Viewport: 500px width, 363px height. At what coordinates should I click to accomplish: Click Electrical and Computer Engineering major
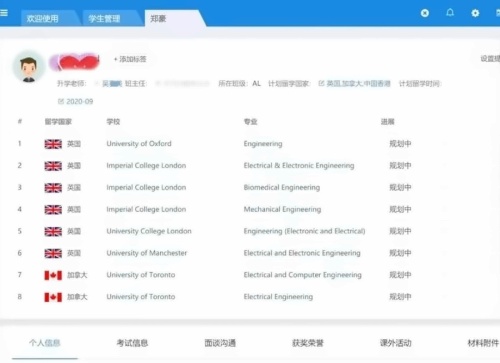(303, 275)
